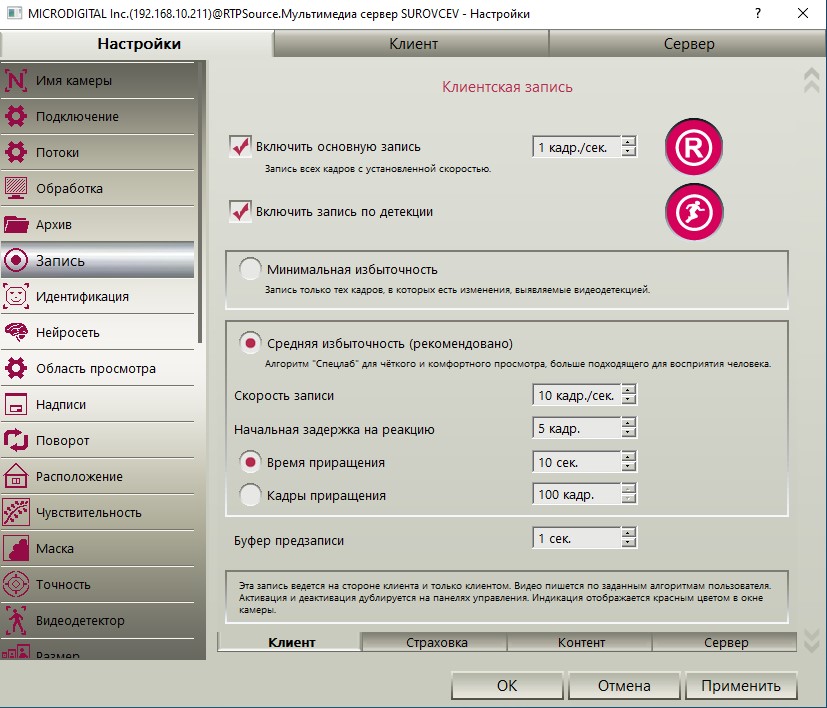
Task: Open the Идентификация face icon
Action: (16, 296)
